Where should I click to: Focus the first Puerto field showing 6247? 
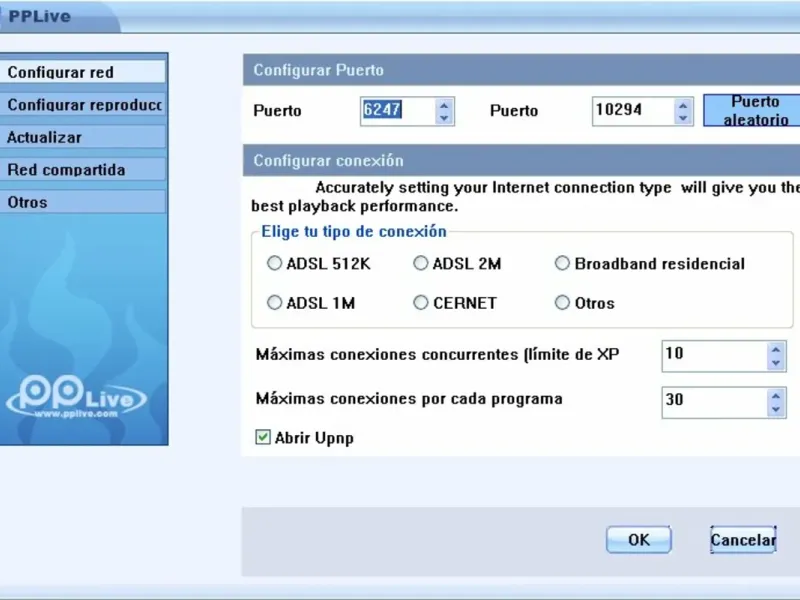pyautogui.click(x=398, y=111)
